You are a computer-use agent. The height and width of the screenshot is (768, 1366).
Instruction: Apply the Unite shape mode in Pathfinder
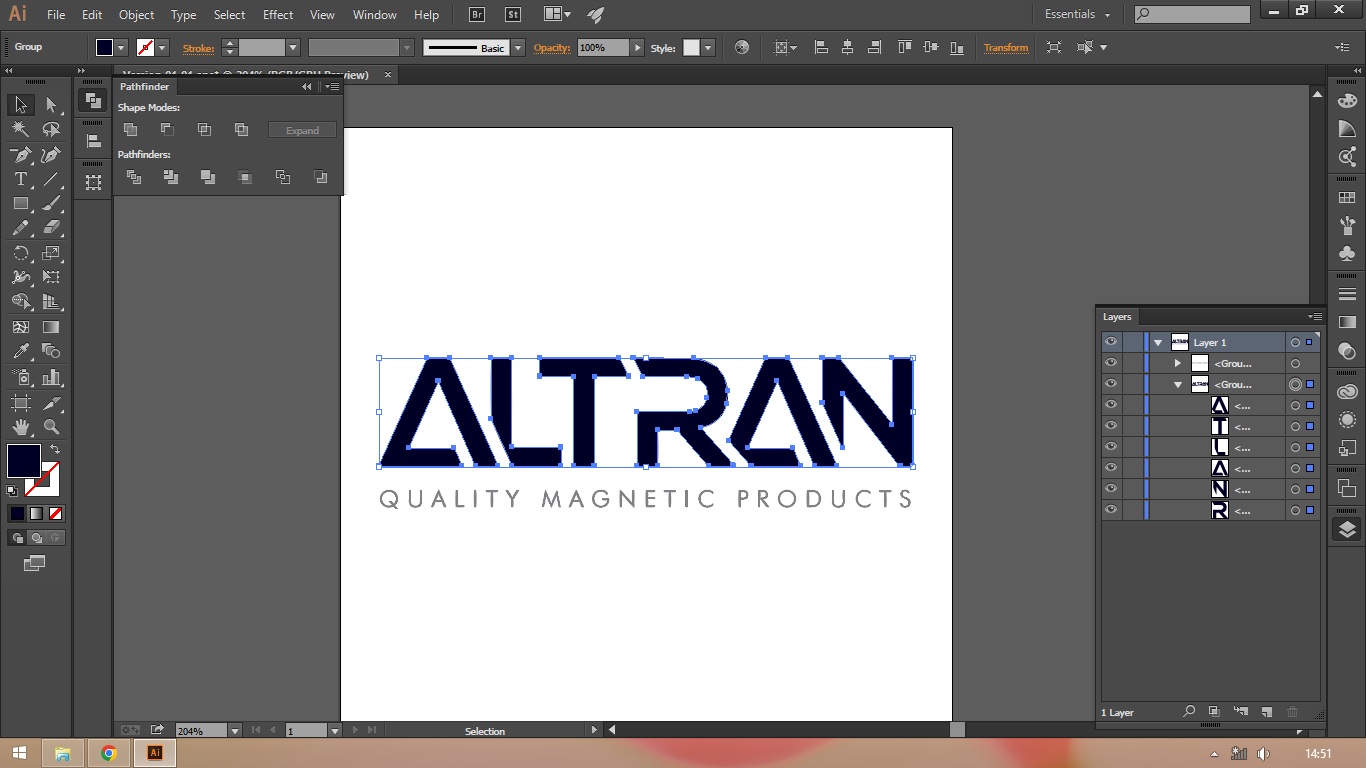point(130,129)
